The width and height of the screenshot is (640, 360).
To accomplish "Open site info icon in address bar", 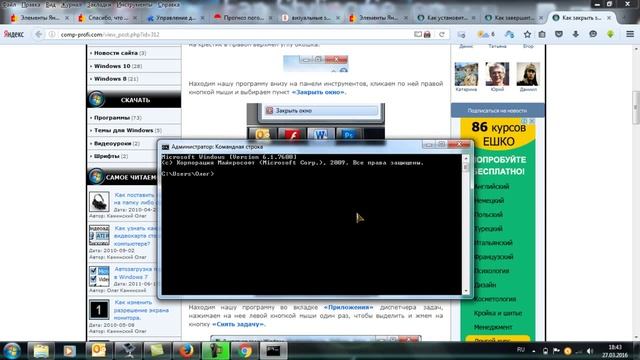I will click(52, 34).
